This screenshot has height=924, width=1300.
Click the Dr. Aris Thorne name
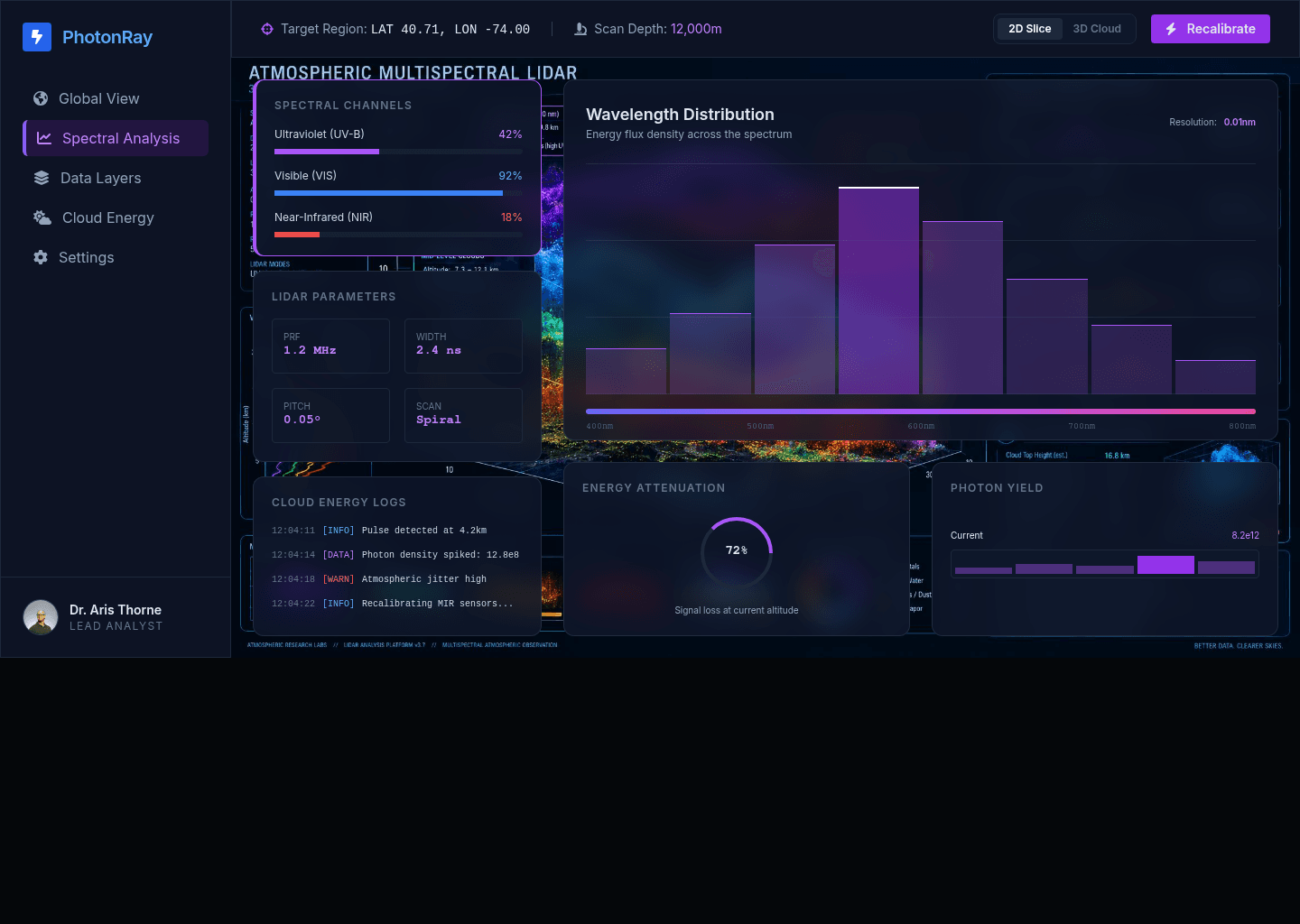click(x=116, y=610)
